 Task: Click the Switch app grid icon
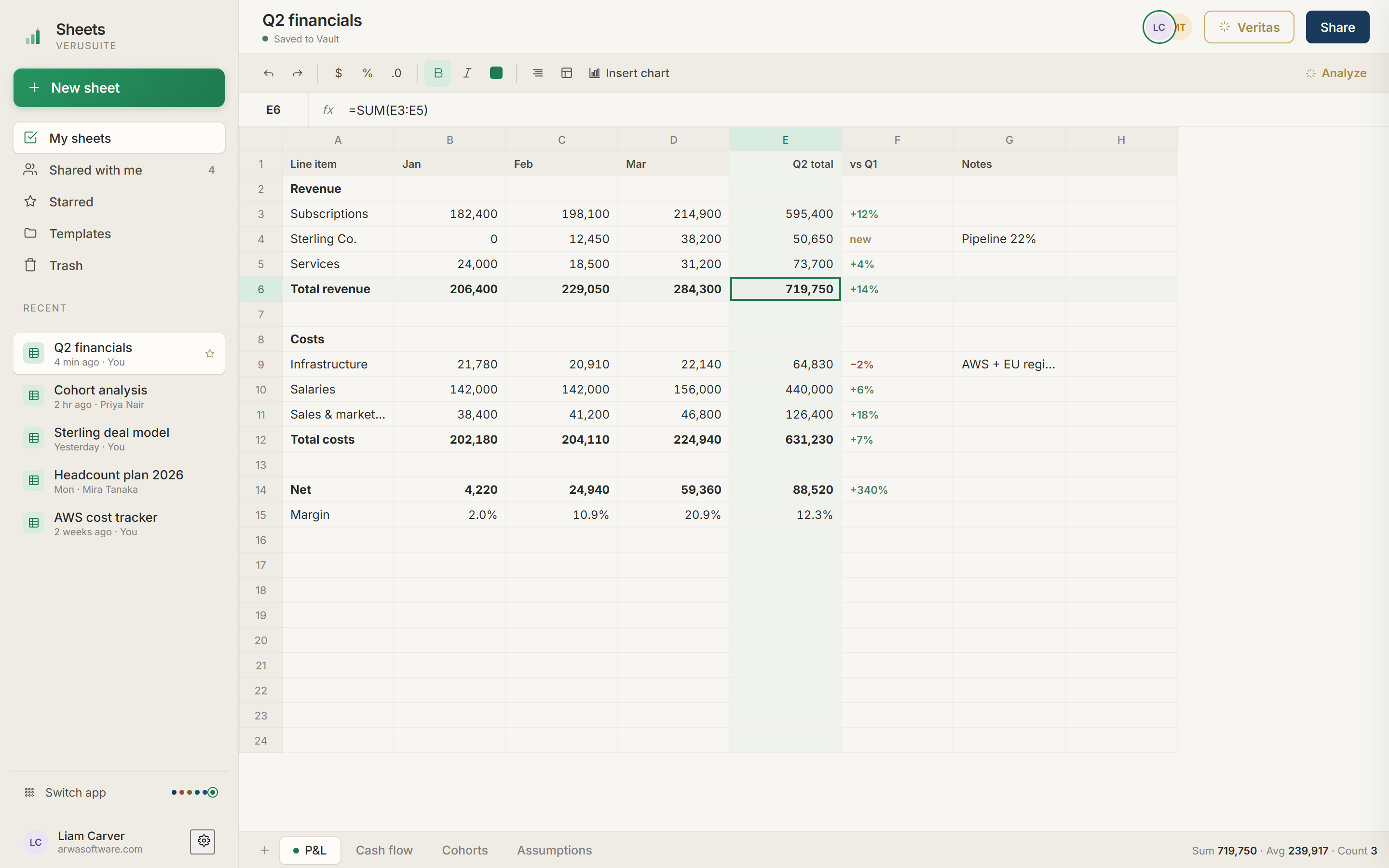tap(29, 792)
